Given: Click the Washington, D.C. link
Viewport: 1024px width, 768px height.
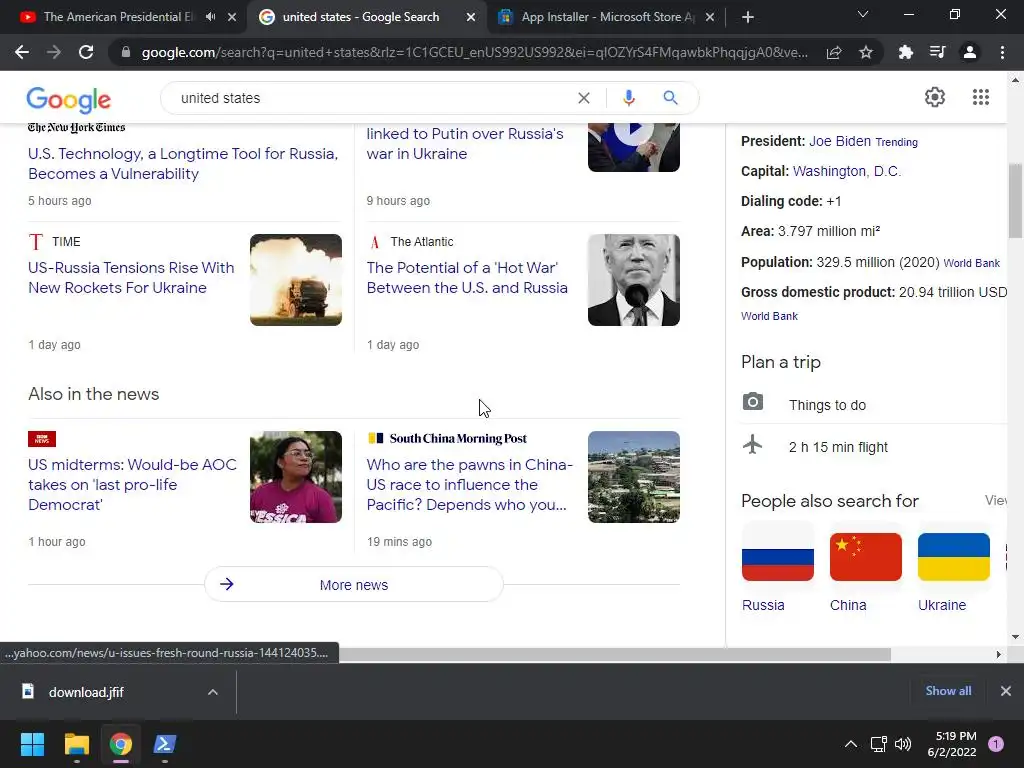Looking at the screenshot, I should click(846, 171).
